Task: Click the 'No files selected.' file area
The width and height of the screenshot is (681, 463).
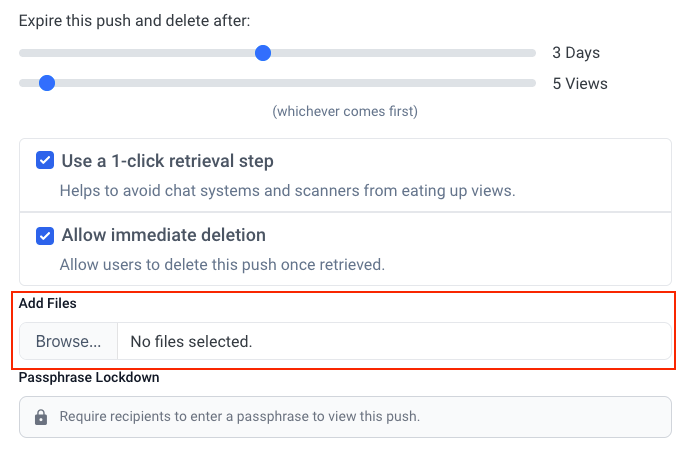Action: (394, 341)
